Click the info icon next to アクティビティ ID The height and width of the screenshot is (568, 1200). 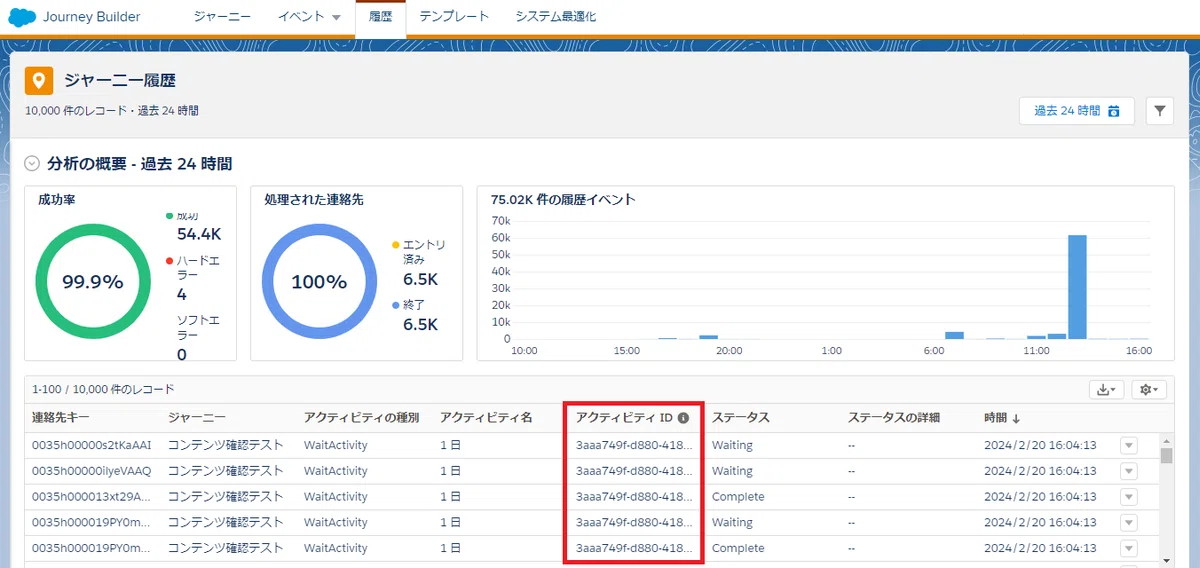tap(684, 418)
